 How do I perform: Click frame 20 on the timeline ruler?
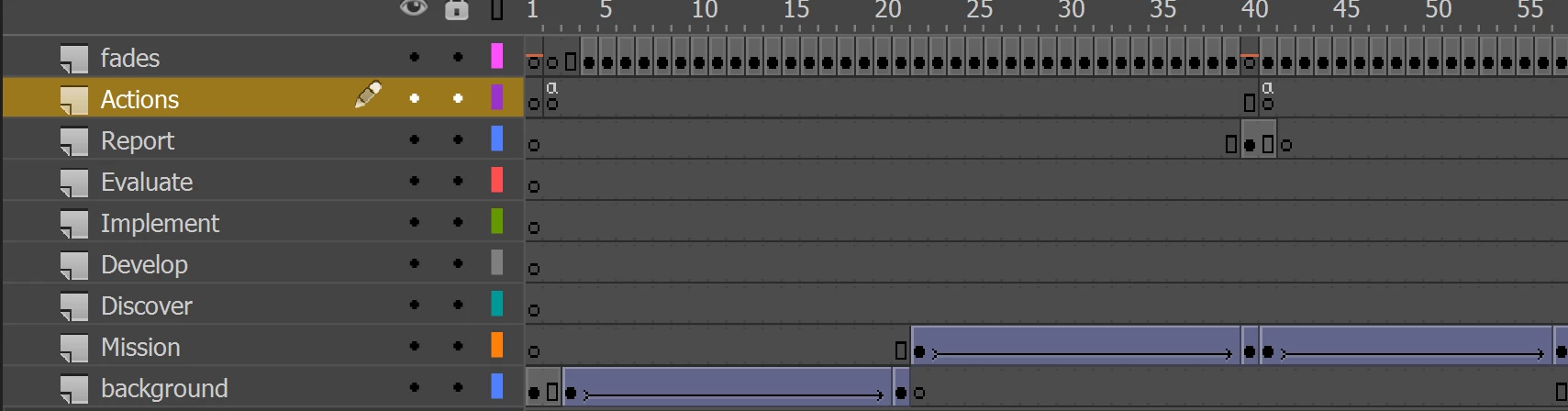(887, 10)
